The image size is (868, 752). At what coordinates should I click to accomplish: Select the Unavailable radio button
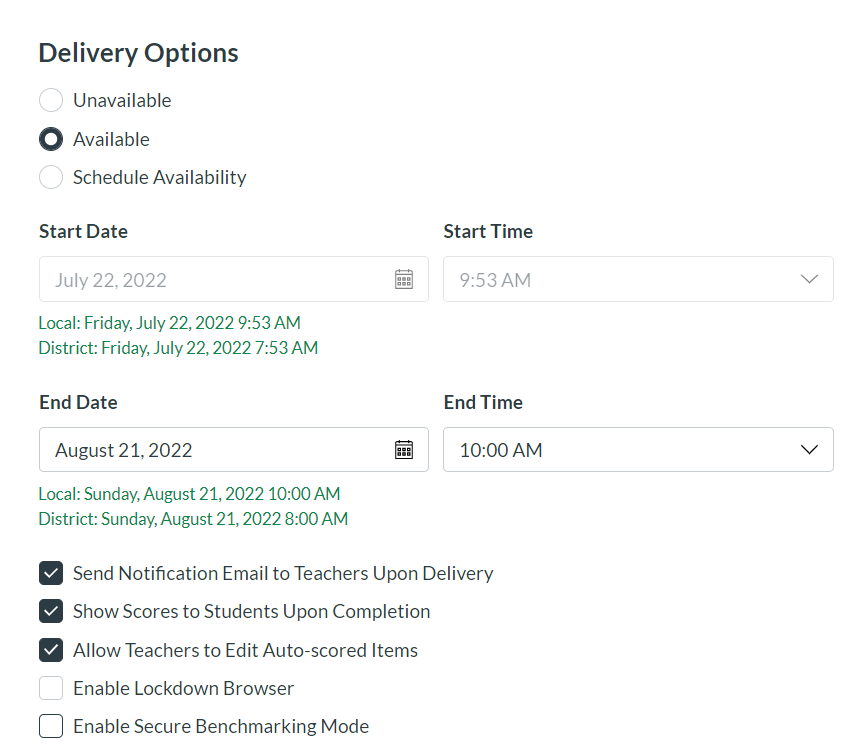pyautogui.click(x=51, y=100)
